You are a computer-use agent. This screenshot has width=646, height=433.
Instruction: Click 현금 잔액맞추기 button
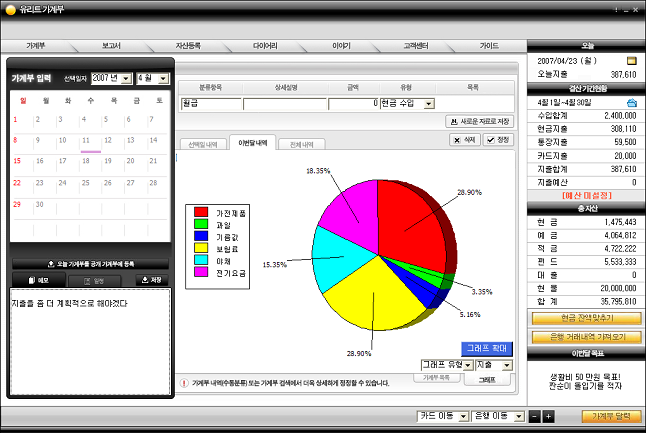587,318
